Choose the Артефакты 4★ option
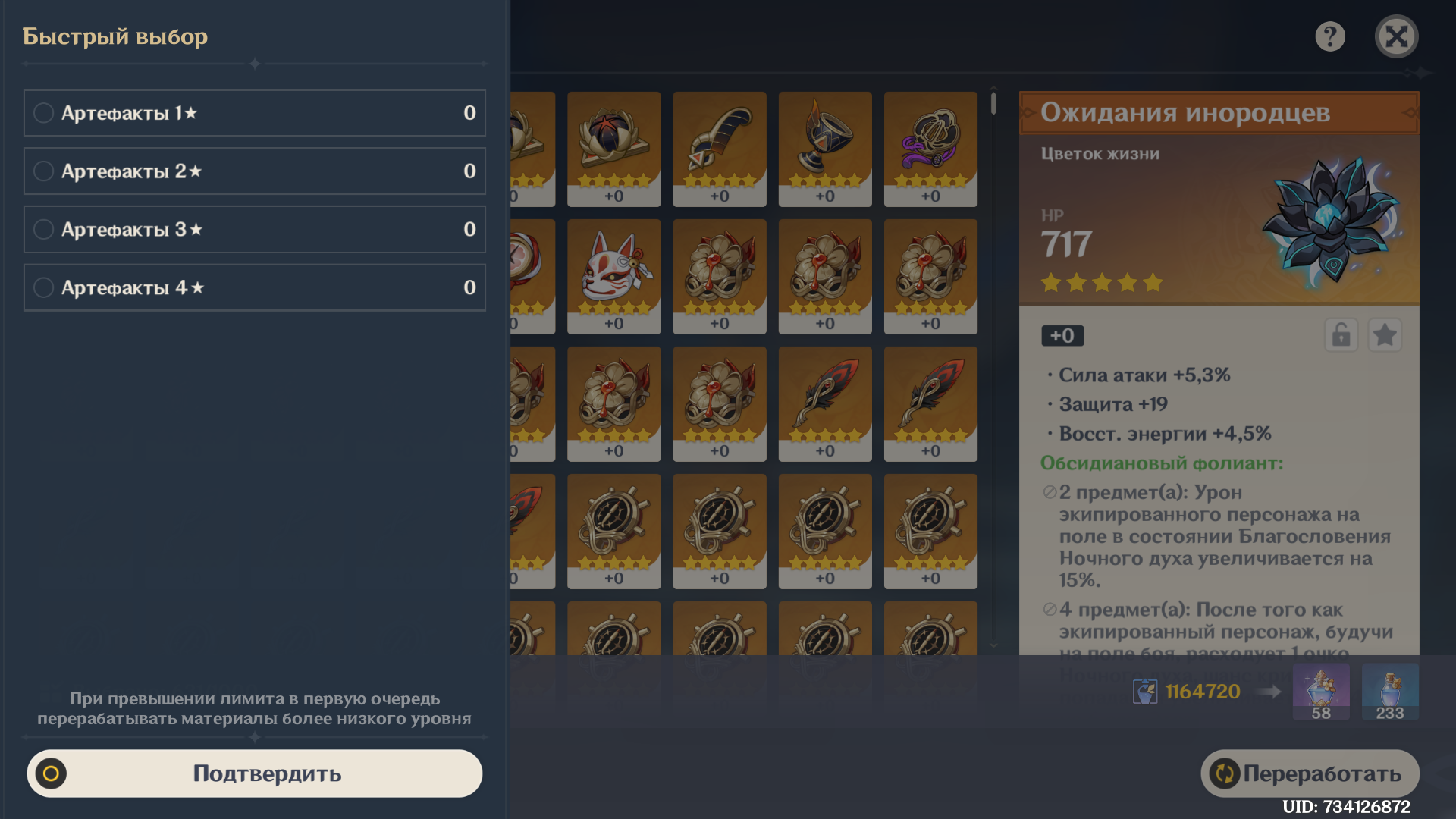 click(254, 287)
